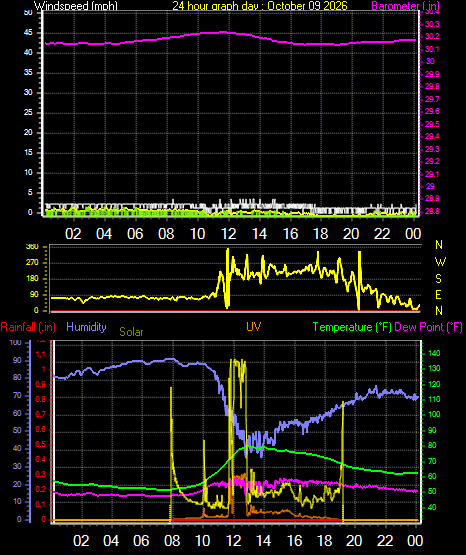Image resolution: width=466 pixels, height=555 pixels.
Task: Click "360" on the wind direction scale
Action: click(x=32, y=247)
